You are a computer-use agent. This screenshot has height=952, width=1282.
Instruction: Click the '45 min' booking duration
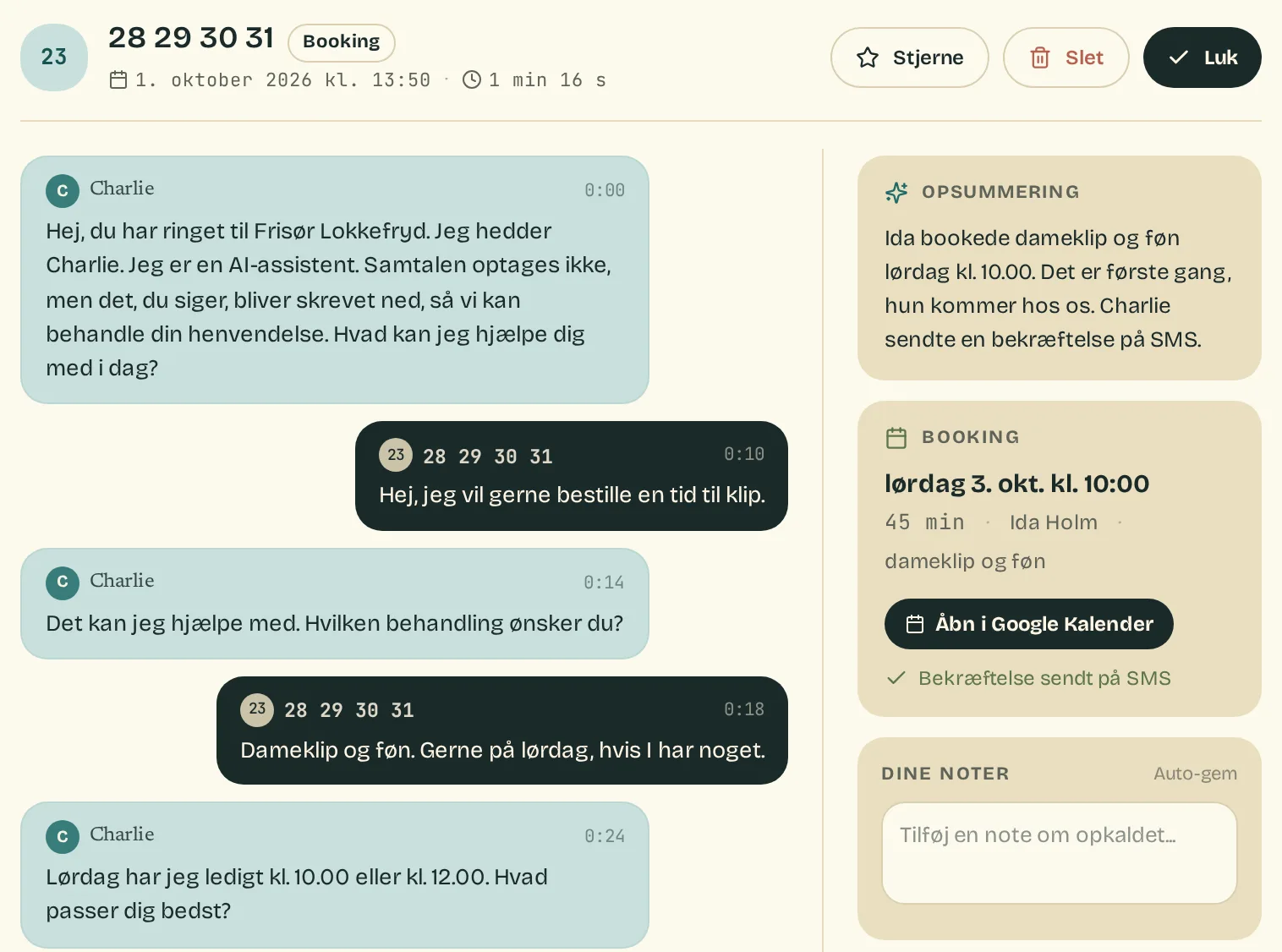pyautogui.click(x=924, y=523)
